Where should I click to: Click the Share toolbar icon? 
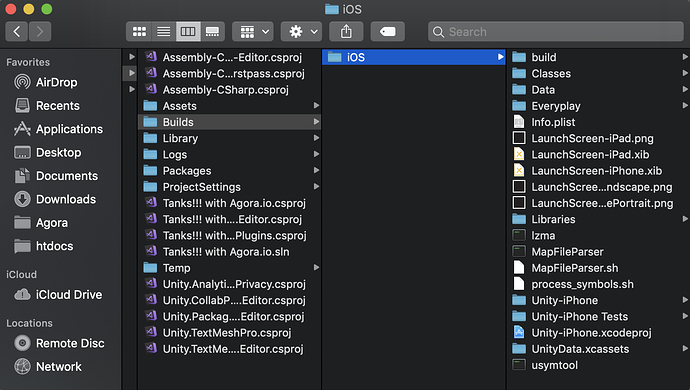coord(346,32)
